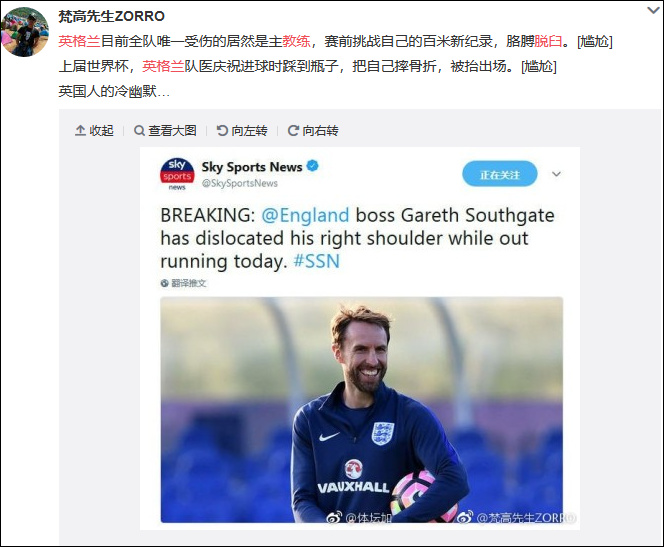Open the 梵高先生ZORRO username link

click(111, 16)
